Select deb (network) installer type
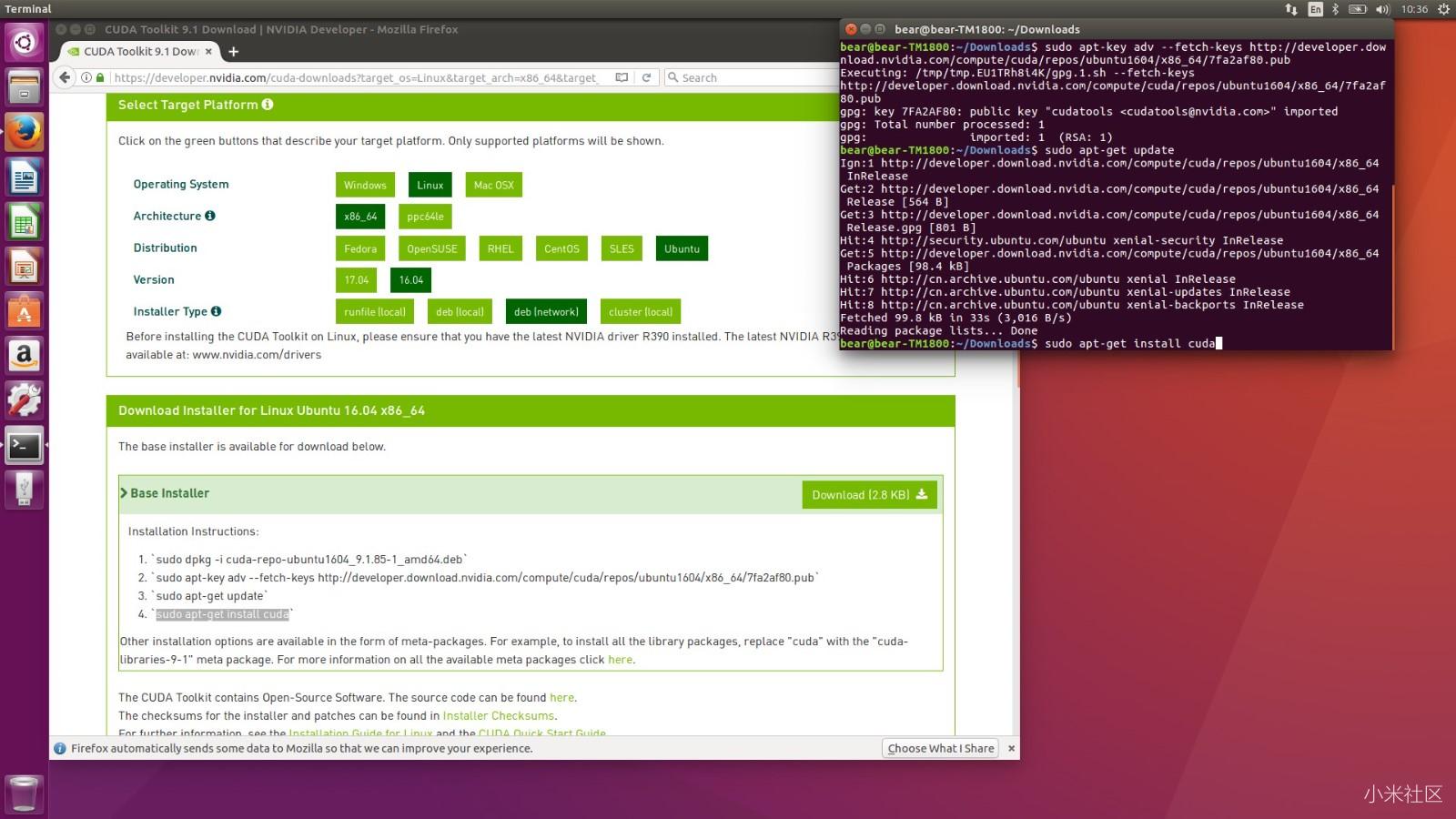1456x819 pixels. point(546,312)
